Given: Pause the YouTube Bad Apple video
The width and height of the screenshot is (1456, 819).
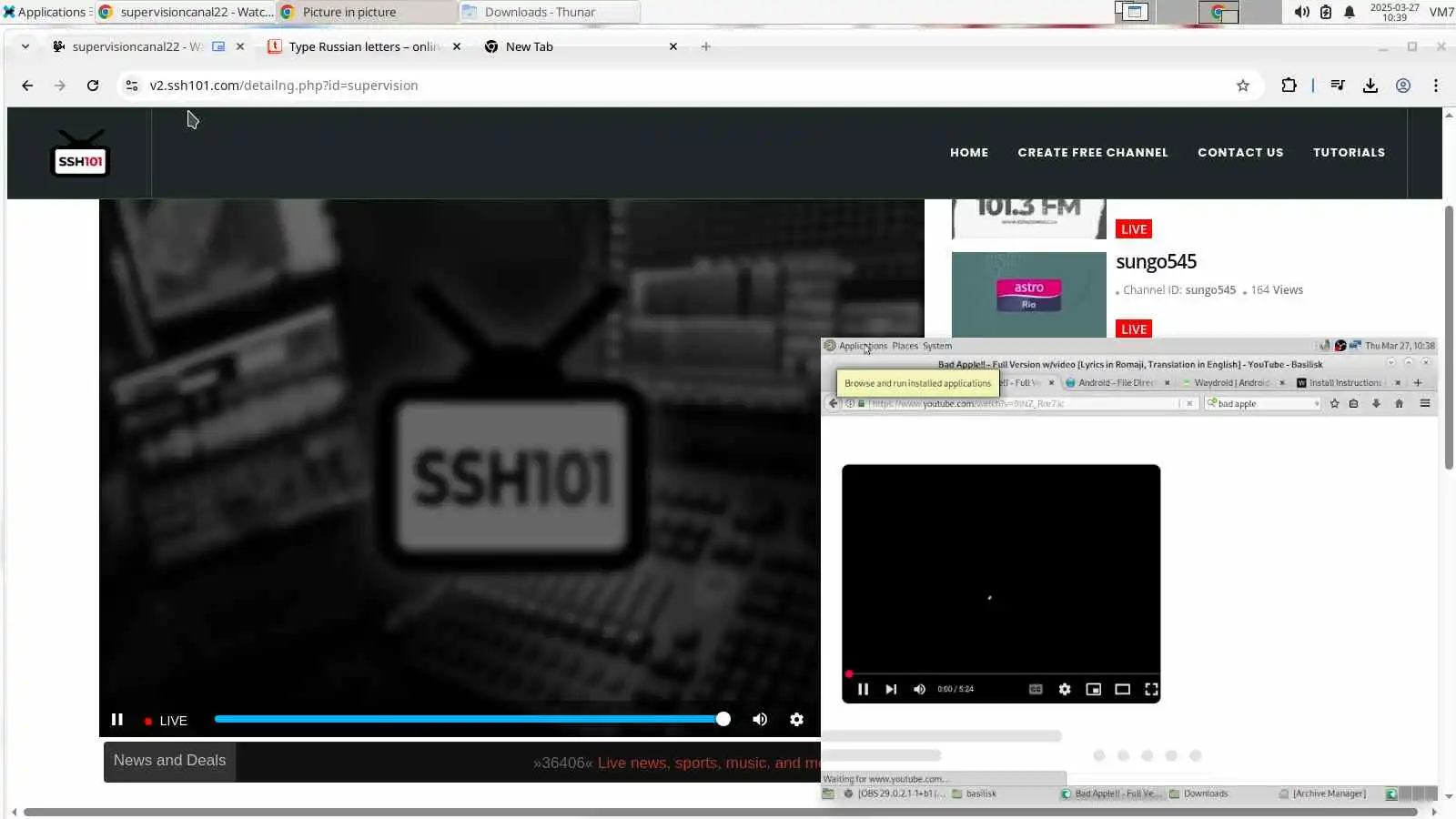Looking at the screenshot, I should (x=863, y=689).
